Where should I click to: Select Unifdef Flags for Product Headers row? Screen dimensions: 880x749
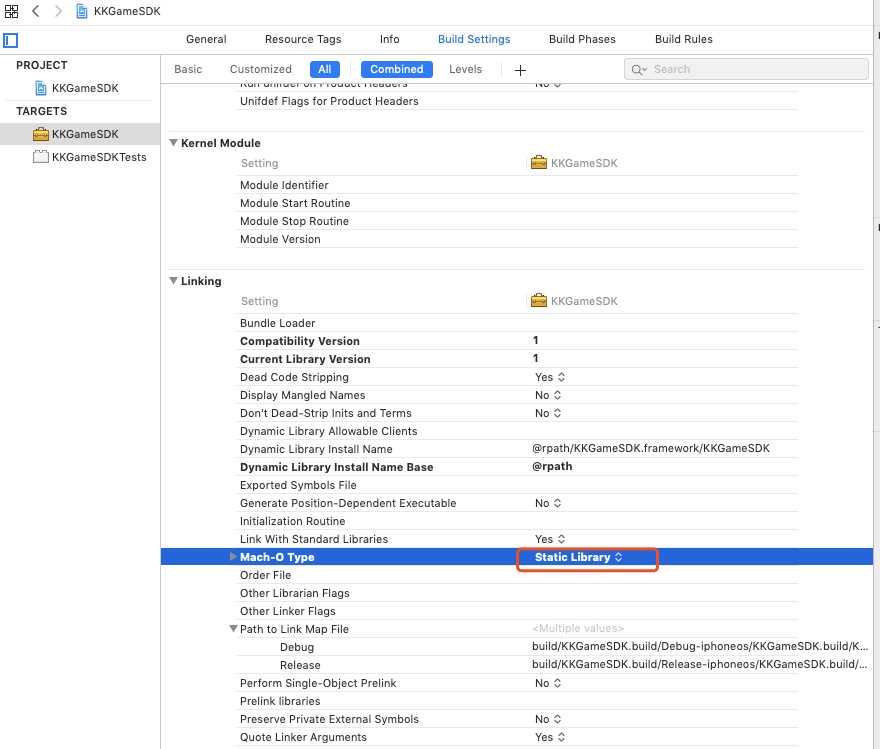click(518, 101)
